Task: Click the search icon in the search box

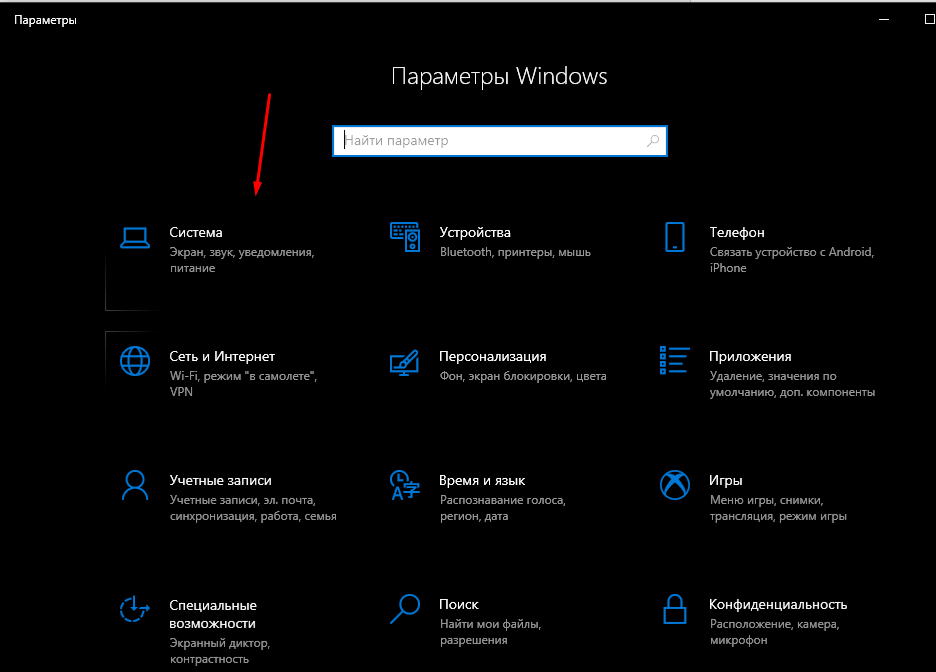Action: pos(653,141)
